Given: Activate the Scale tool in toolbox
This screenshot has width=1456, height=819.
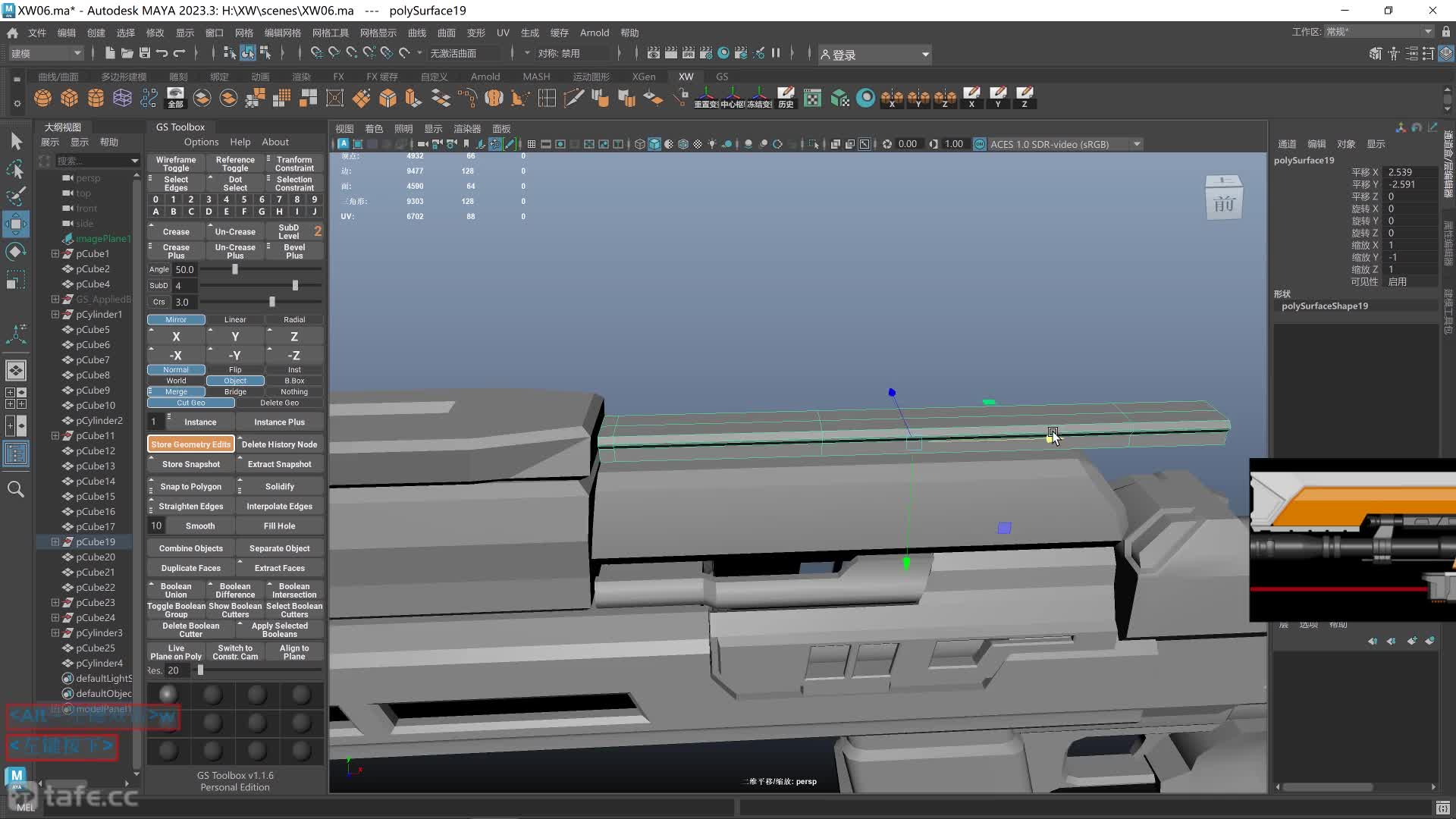Looking at the screenshot, I should pos(16,280).
